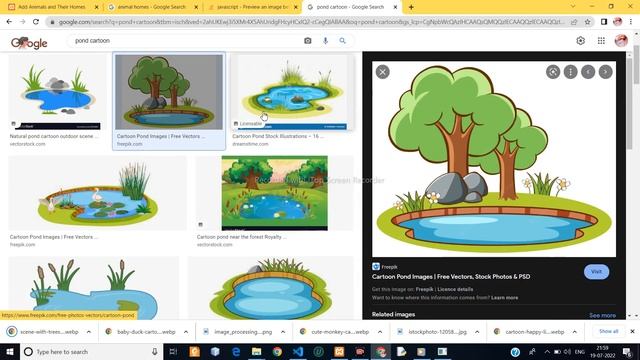Click See more related images
640x360 pixels.
(x=602, y=315)
